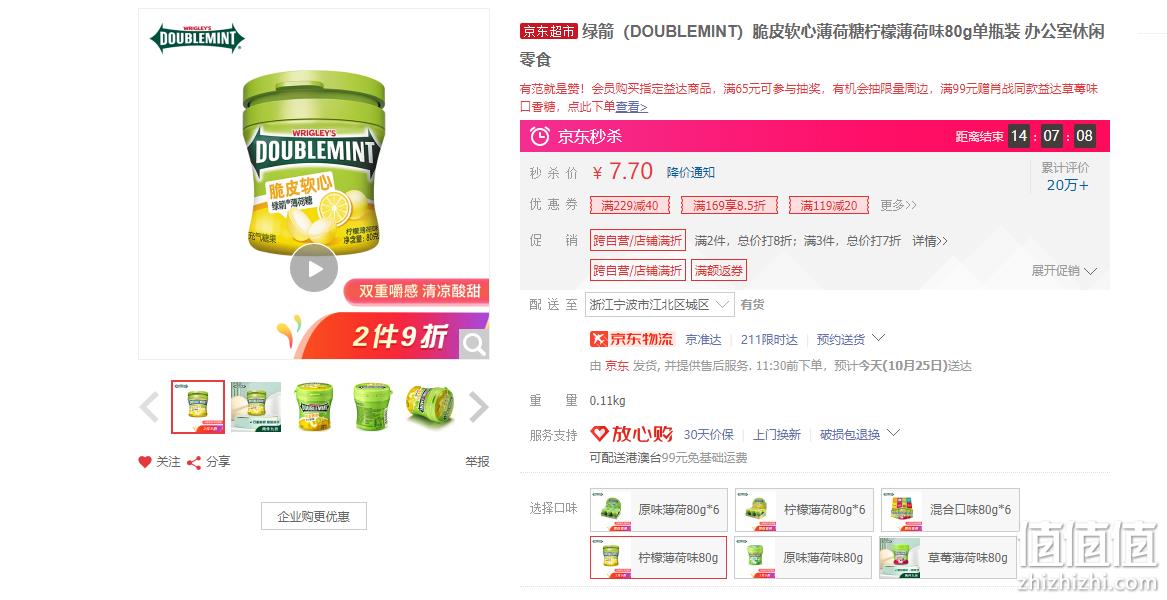
Task: Expand the 预约送货 delivery options arrow
Action: point(878,338)
